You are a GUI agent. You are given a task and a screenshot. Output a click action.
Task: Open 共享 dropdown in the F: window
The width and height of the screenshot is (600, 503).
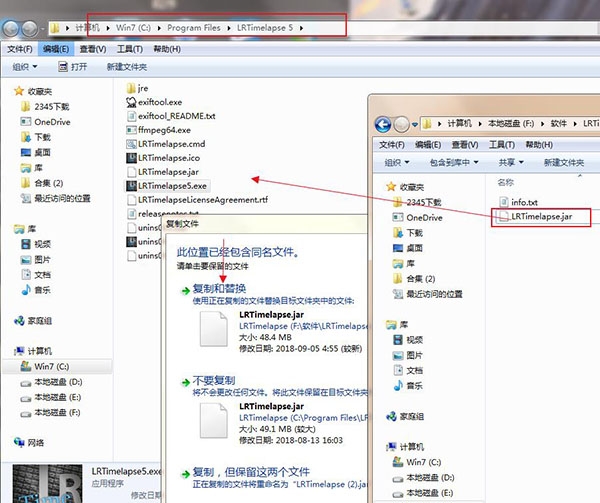[x=511, y=163]
